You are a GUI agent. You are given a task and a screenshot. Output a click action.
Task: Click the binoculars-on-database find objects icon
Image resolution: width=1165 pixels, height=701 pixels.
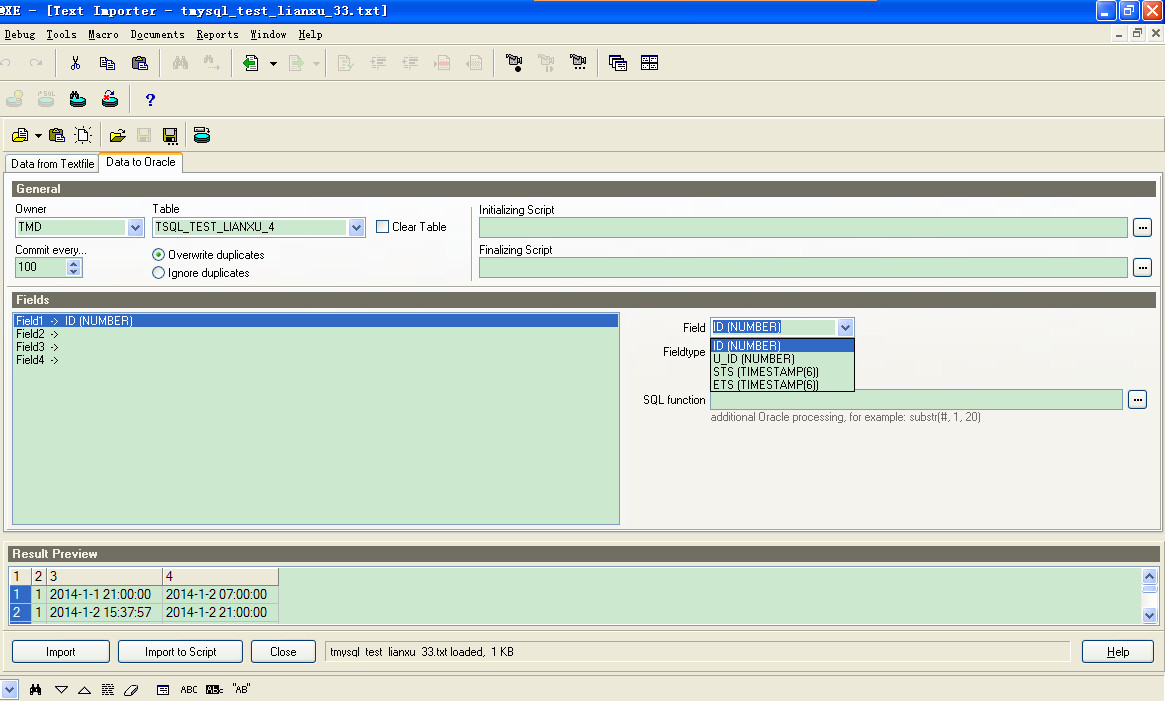pyautogui.click(x=78, y=99)
